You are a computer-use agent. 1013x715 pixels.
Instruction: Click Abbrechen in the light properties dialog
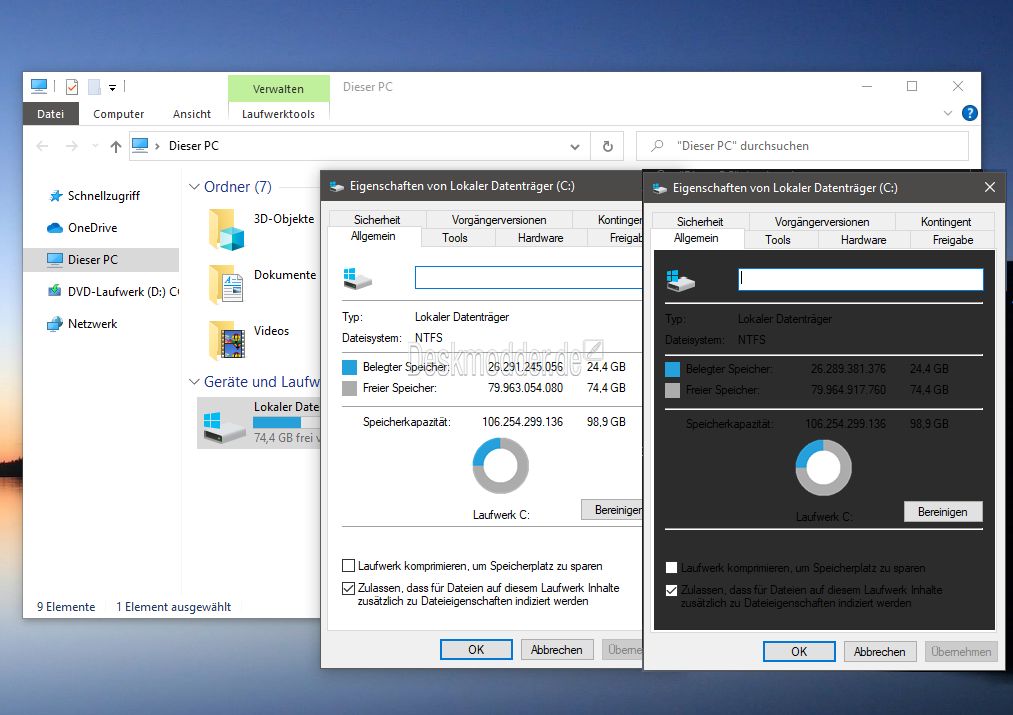point(556,650)
